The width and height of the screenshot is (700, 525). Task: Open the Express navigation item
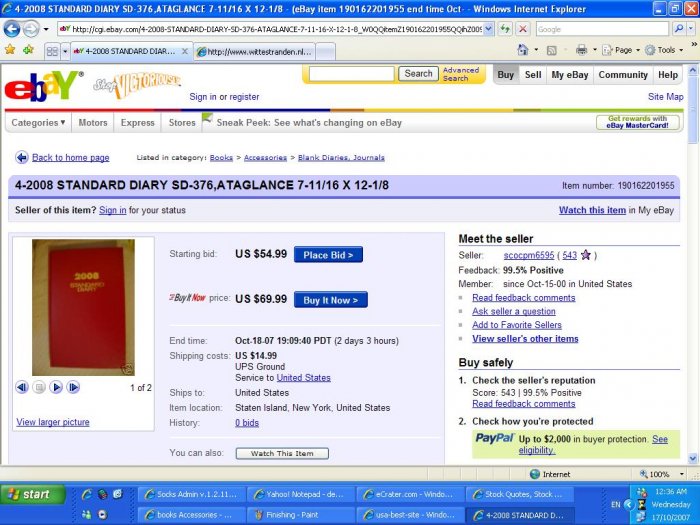(x=138, y=122)
